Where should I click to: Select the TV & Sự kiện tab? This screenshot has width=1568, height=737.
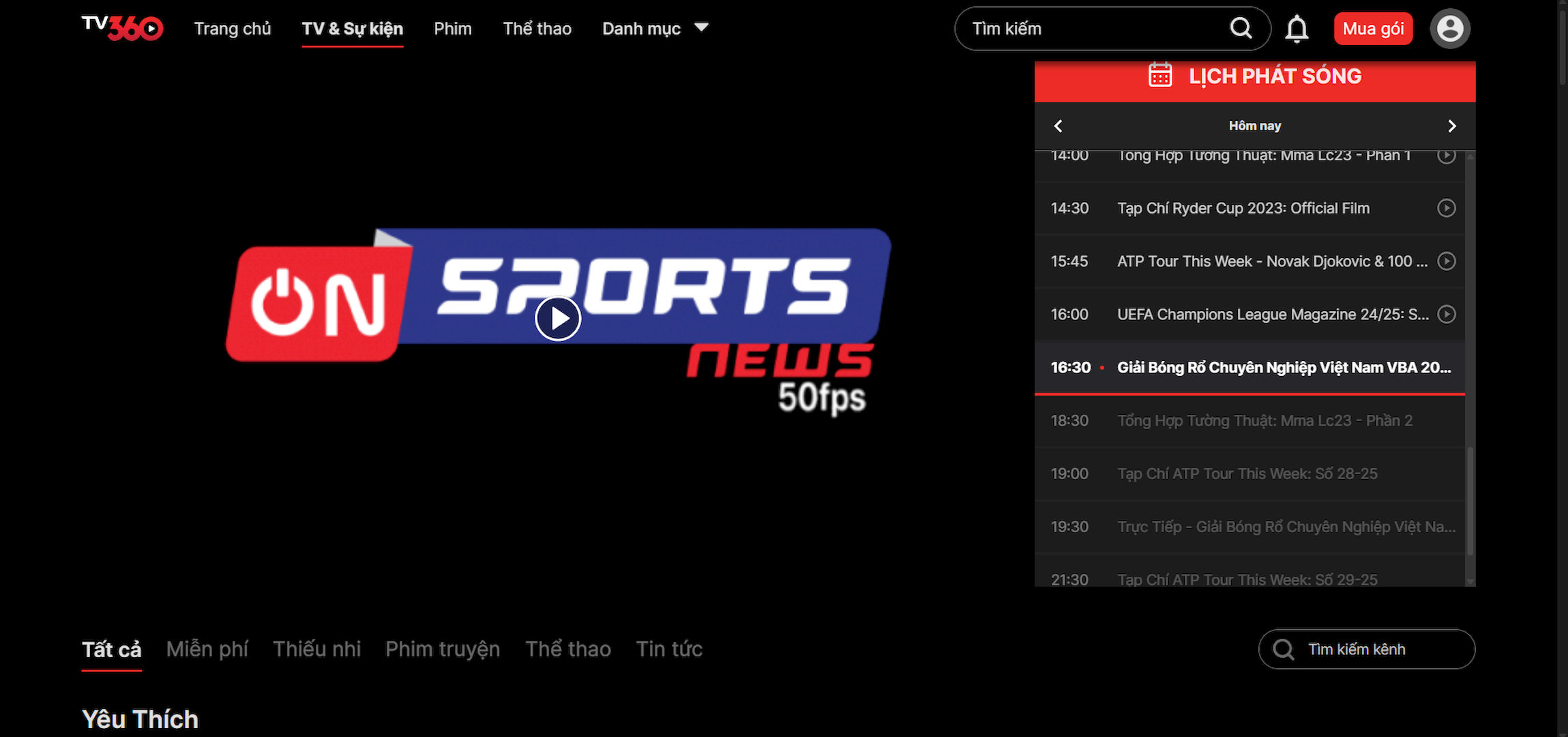pyautogui.click(x=353, y=29)
